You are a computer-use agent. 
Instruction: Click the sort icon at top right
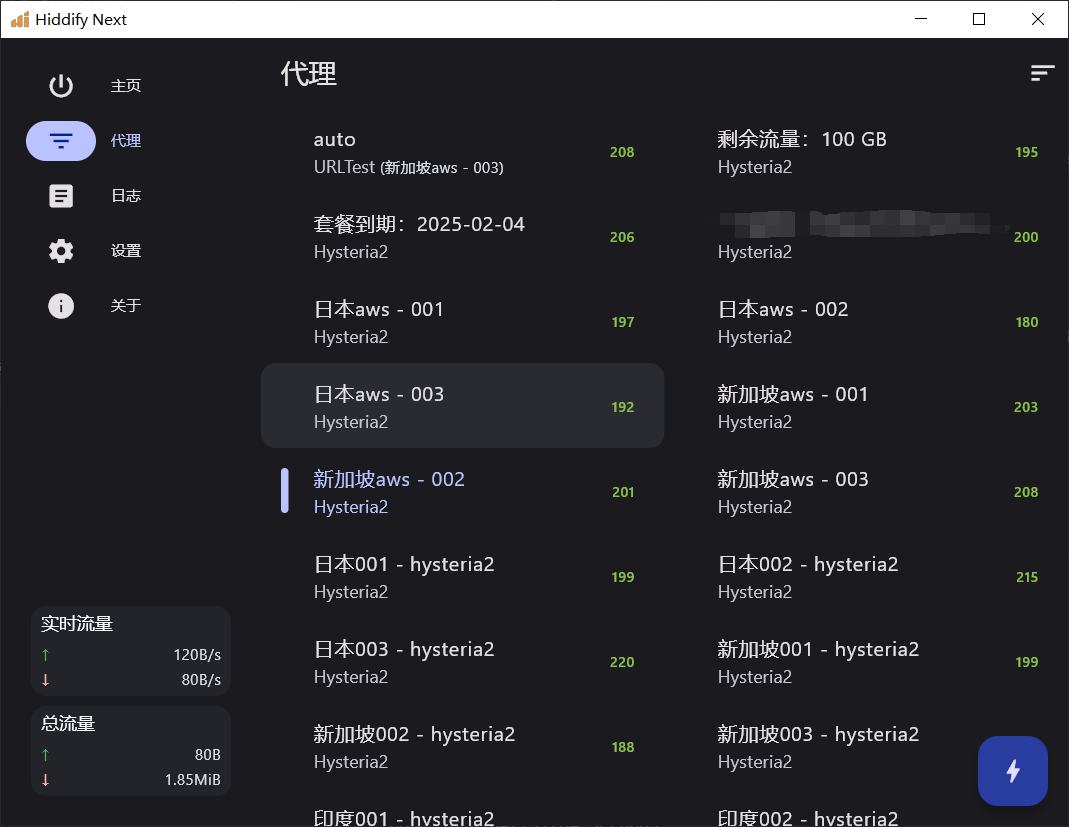1042,73
